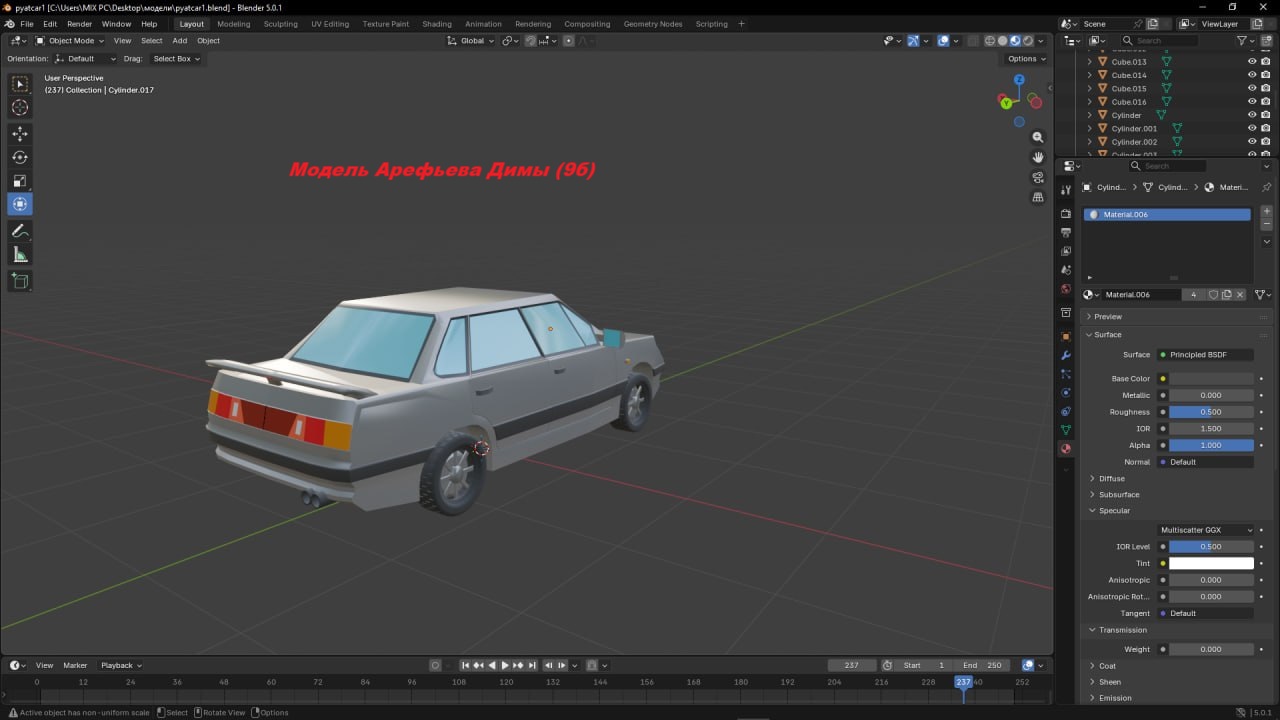Click Principled BSDF surface shader button
The height and width of the screenshot is (720, 1280).
tap(1204, 355)
